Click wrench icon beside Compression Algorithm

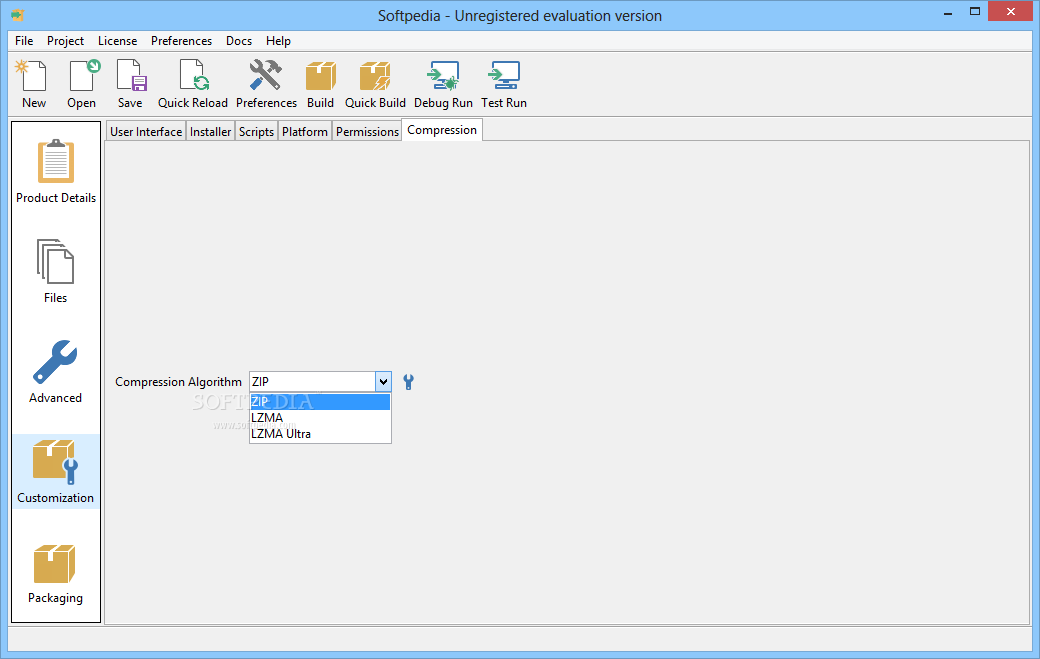(409, 382)
